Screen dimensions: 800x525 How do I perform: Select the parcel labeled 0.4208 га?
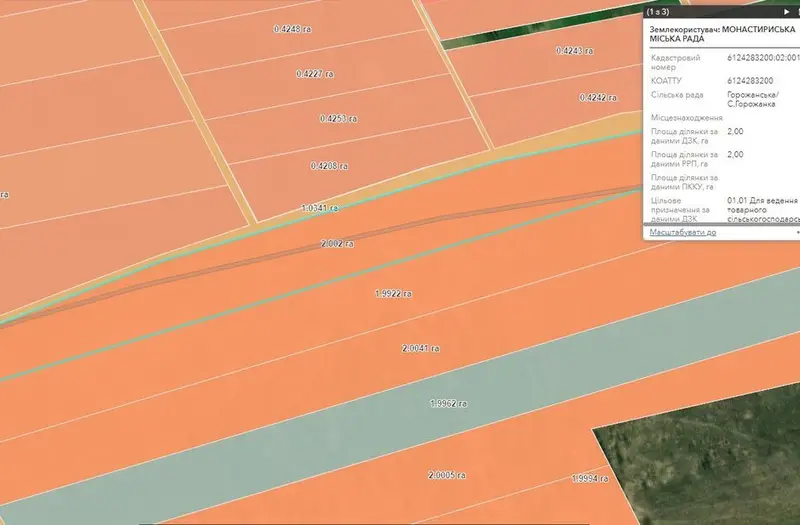[x=329, y=166]
